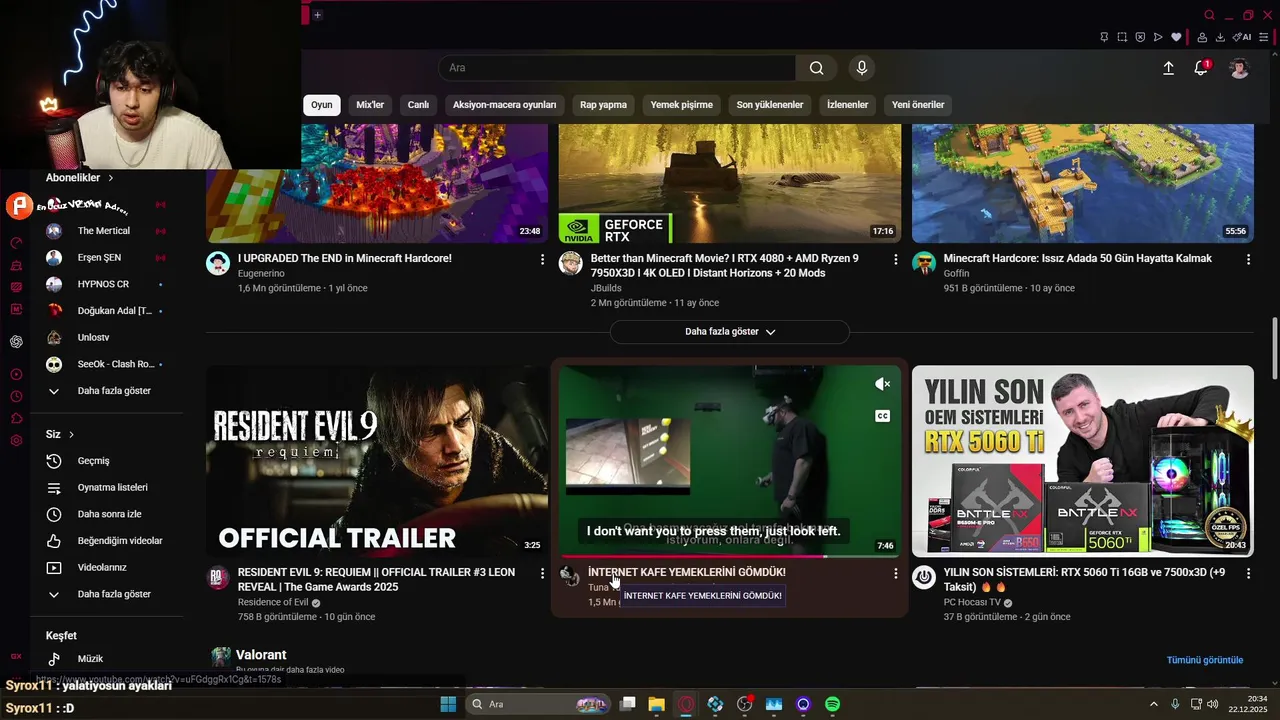The width and height of the screenshot is (1280, 720).
Task: Open Better than Minecraft Movie video title
Action: pos(725,265)
